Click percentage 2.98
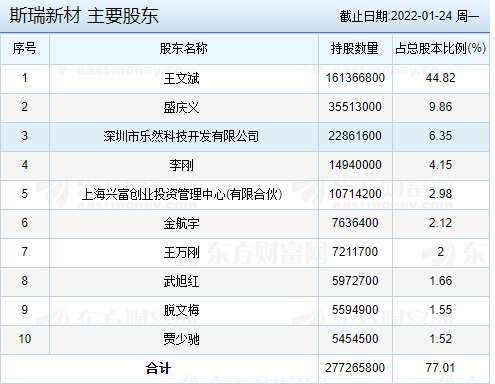Image resolution: width=495 pixels, height=384 pixels. 440,194
